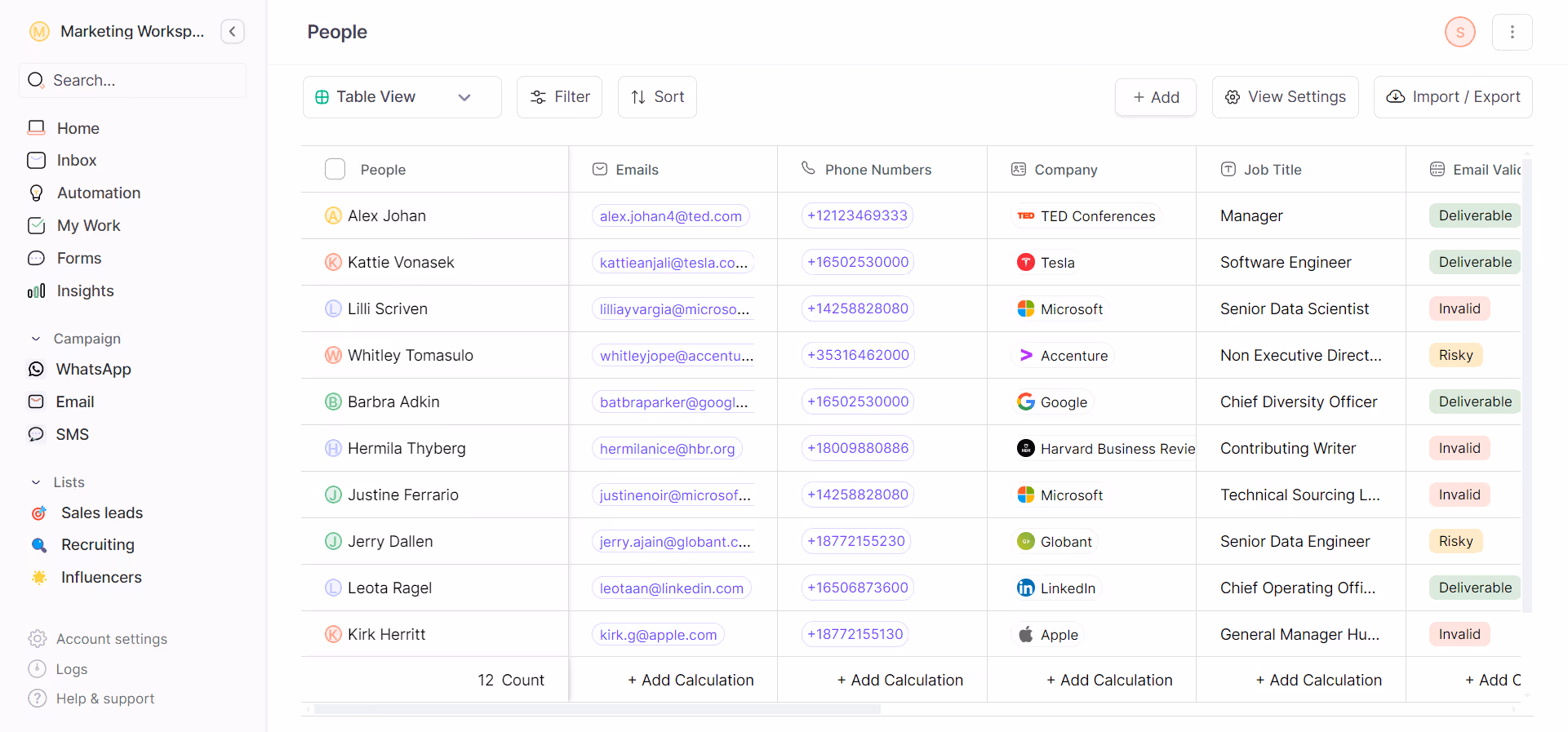Click the Filter button
1568x732 pixels.
click(559, 97)
